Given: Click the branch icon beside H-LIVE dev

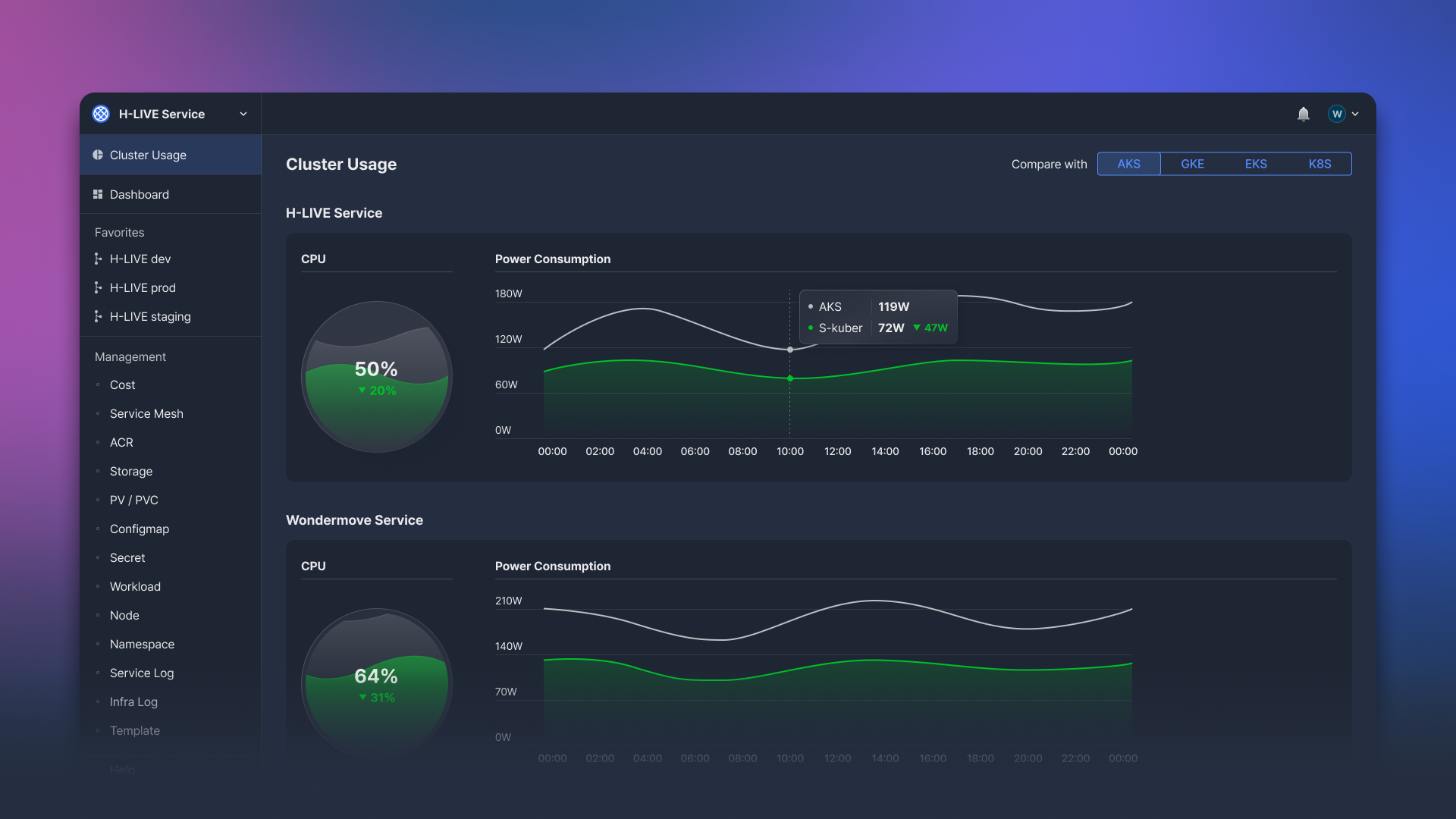Looking at the screenshot, I should click(x=98, y=259).
